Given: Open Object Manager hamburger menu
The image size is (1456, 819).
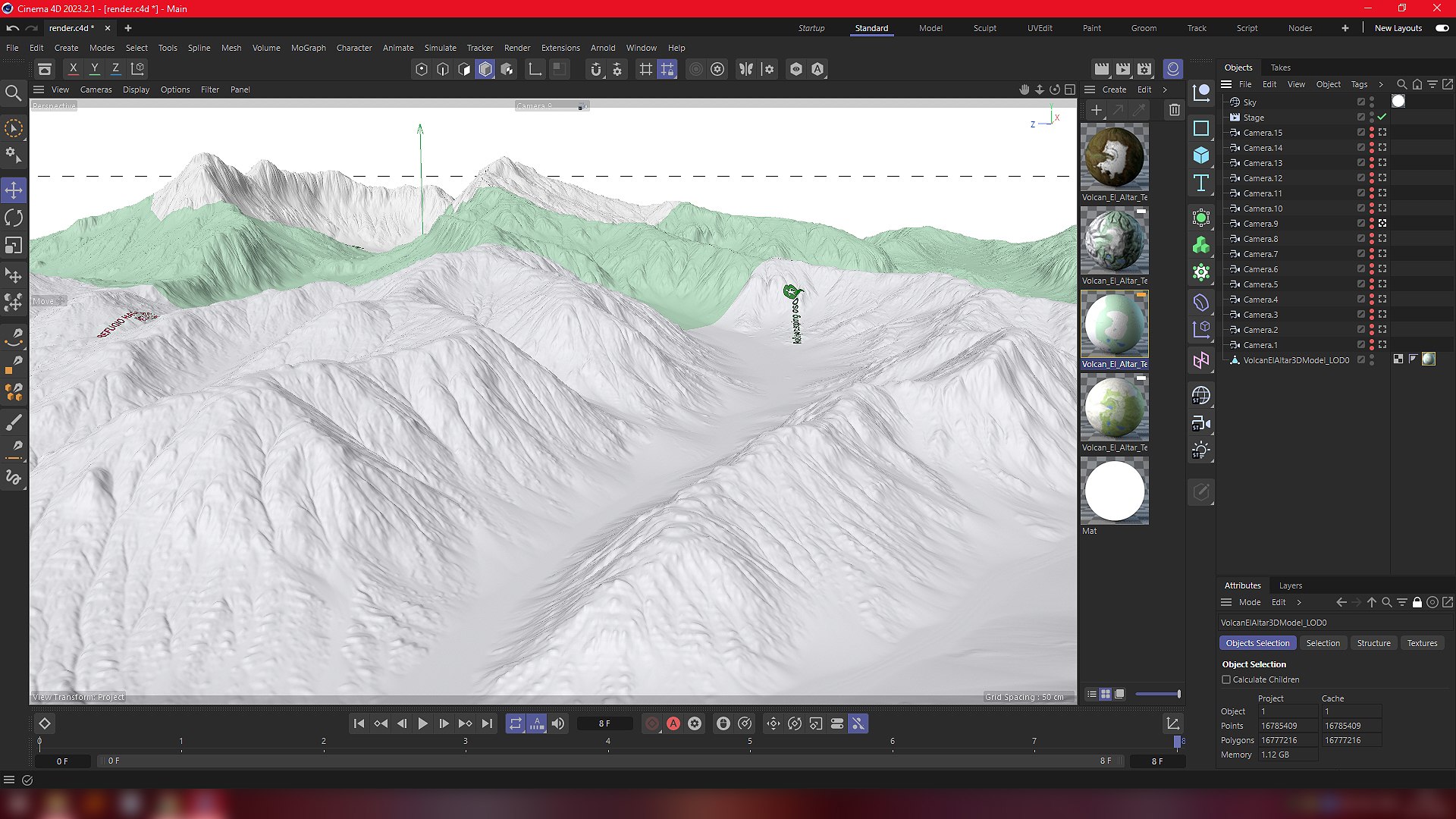Looking at the screenshot, I should coord(1226,85).
